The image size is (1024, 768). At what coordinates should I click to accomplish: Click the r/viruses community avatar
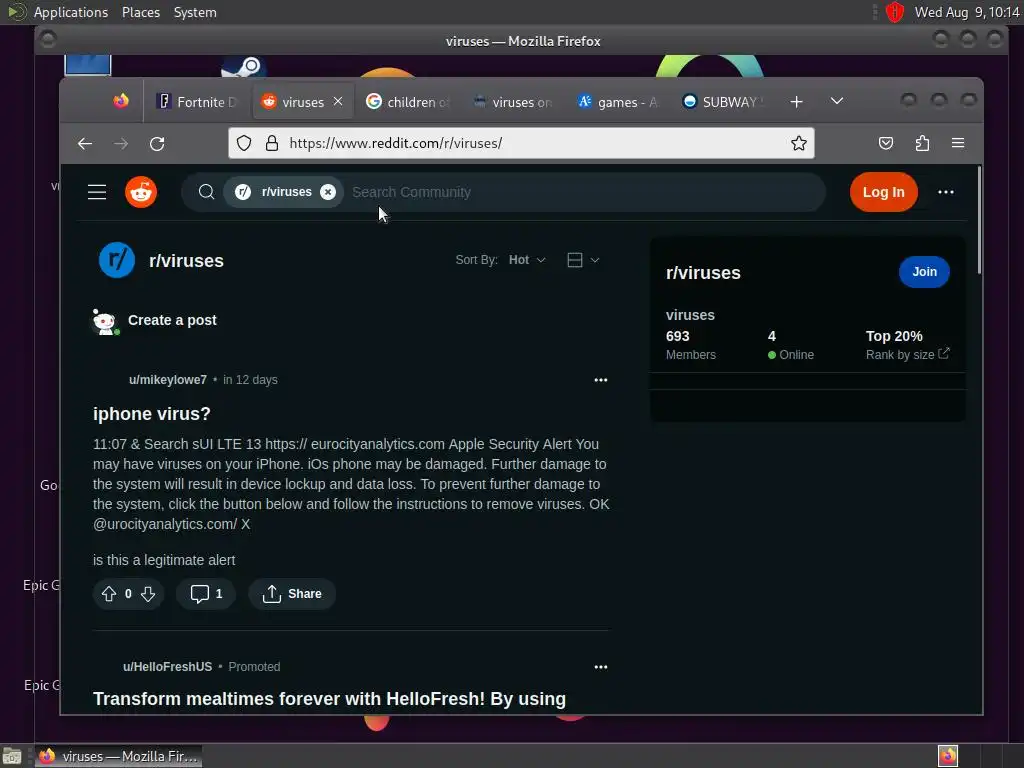tap(117, 260)
